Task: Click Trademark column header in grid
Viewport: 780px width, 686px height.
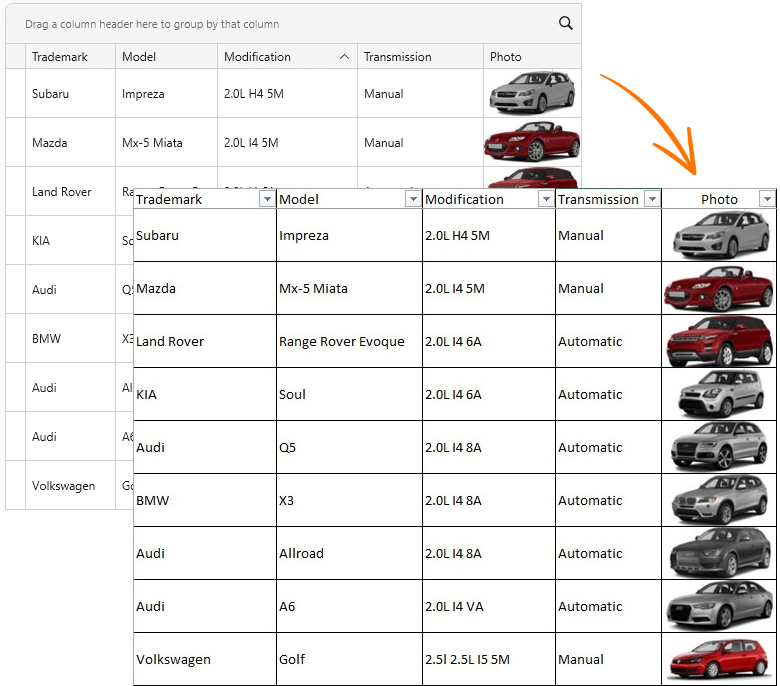Action: (71, 57)
